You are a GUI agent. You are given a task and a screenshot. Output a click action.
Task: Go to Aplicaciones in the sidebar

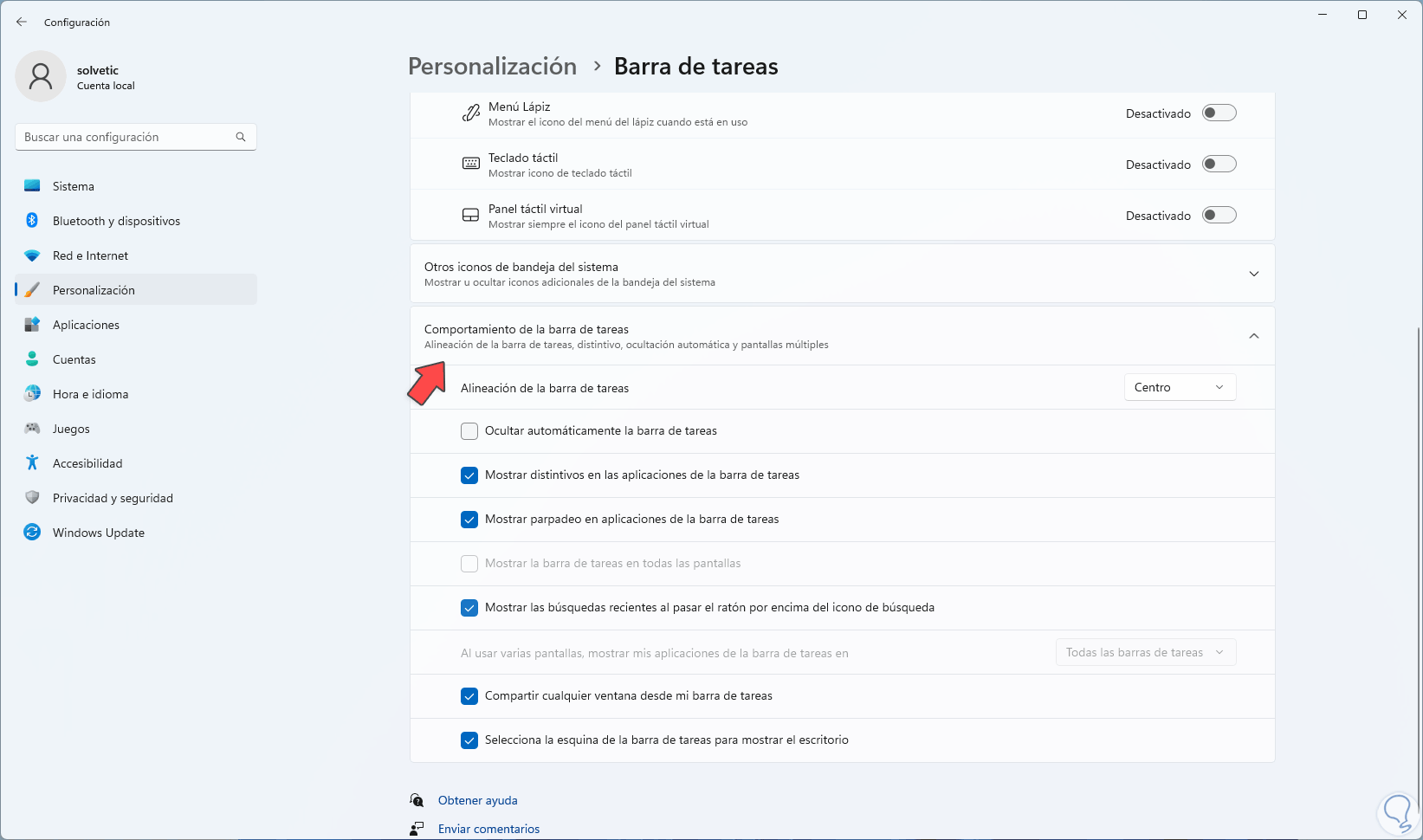click(x=86, y=325)
